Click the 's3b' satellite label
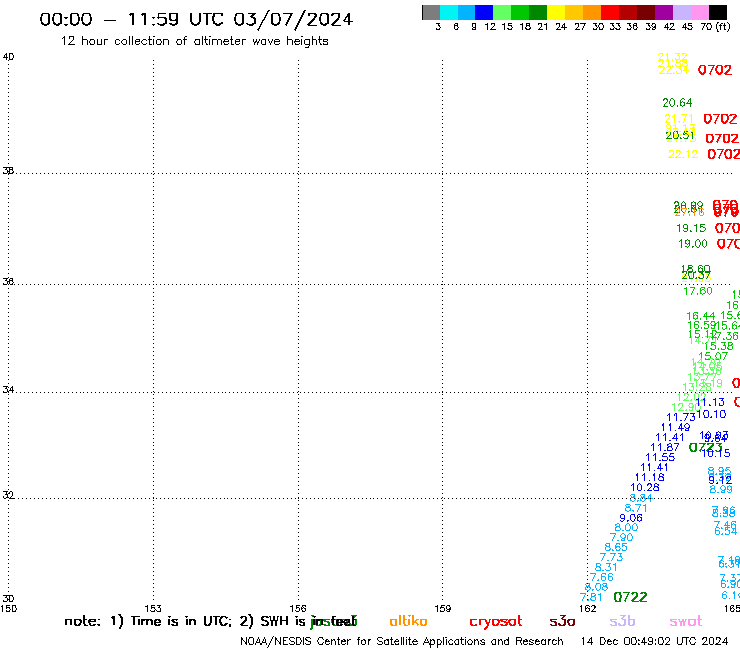This screenshot has height=650, width=740. tap(622, 621)
